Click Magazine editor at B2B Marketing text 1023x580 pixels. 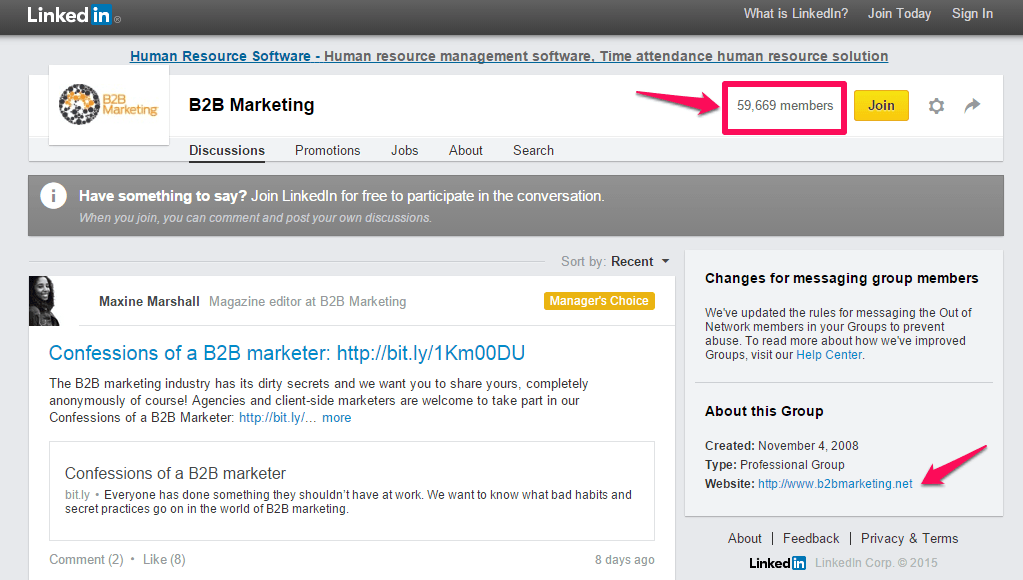coord(307,301)
